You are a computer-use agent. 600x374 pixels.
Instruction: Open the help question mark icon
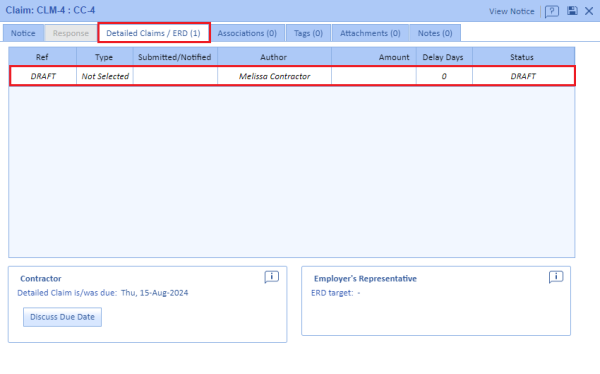(551, 11)
